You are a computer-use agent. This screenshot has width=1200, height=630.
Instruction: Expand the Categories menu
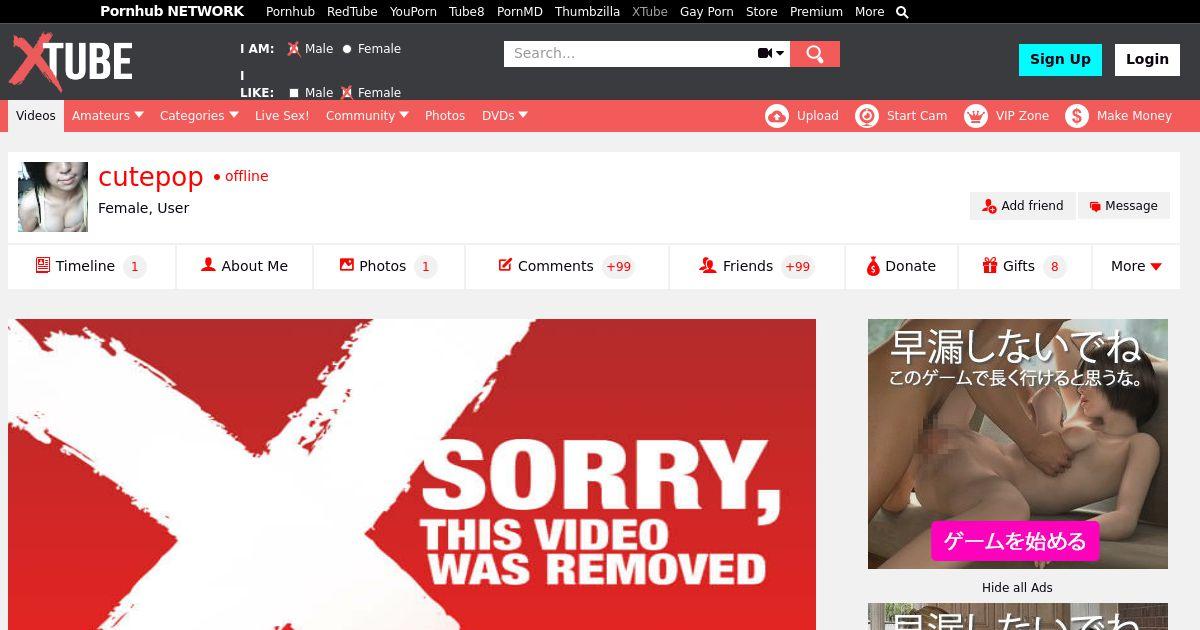point(199,116)
